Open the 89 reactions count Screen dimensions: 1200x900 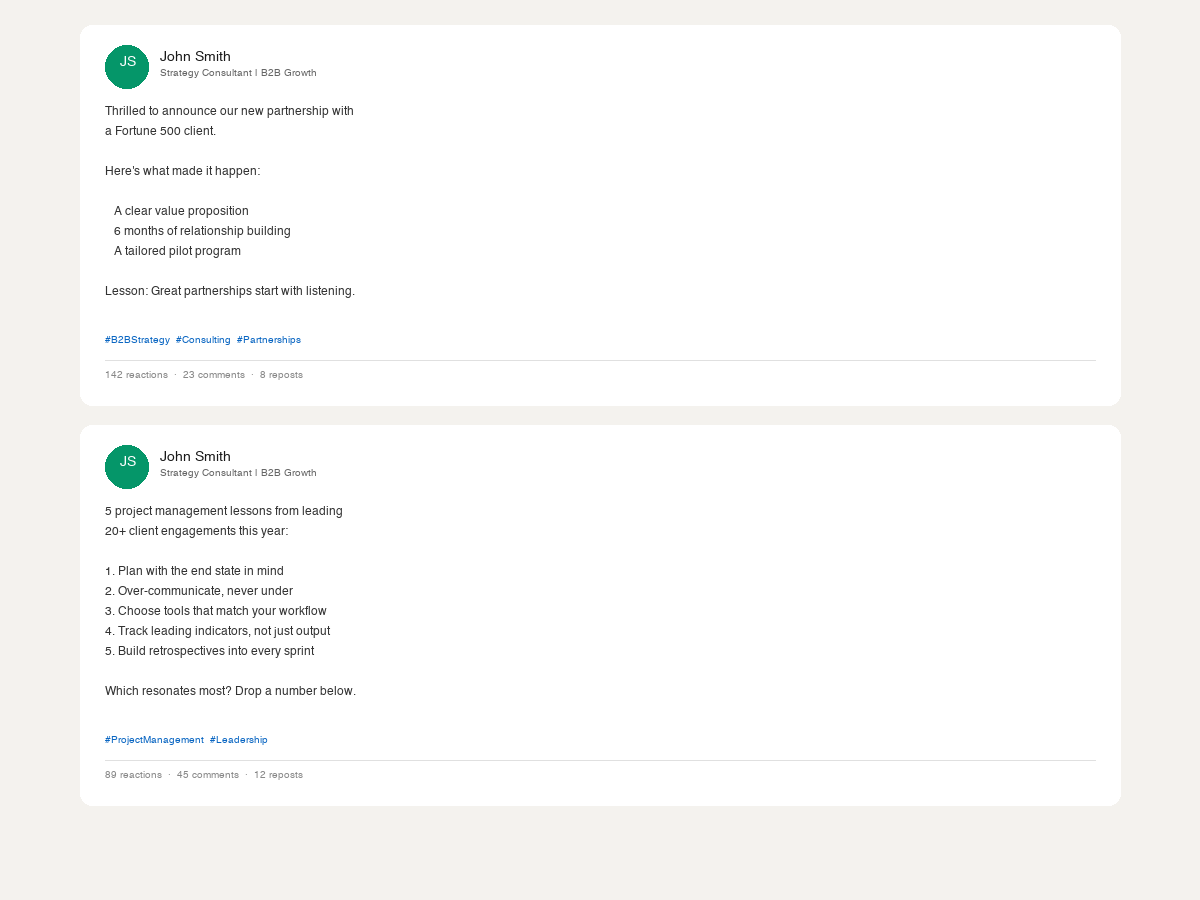point(133,775)
